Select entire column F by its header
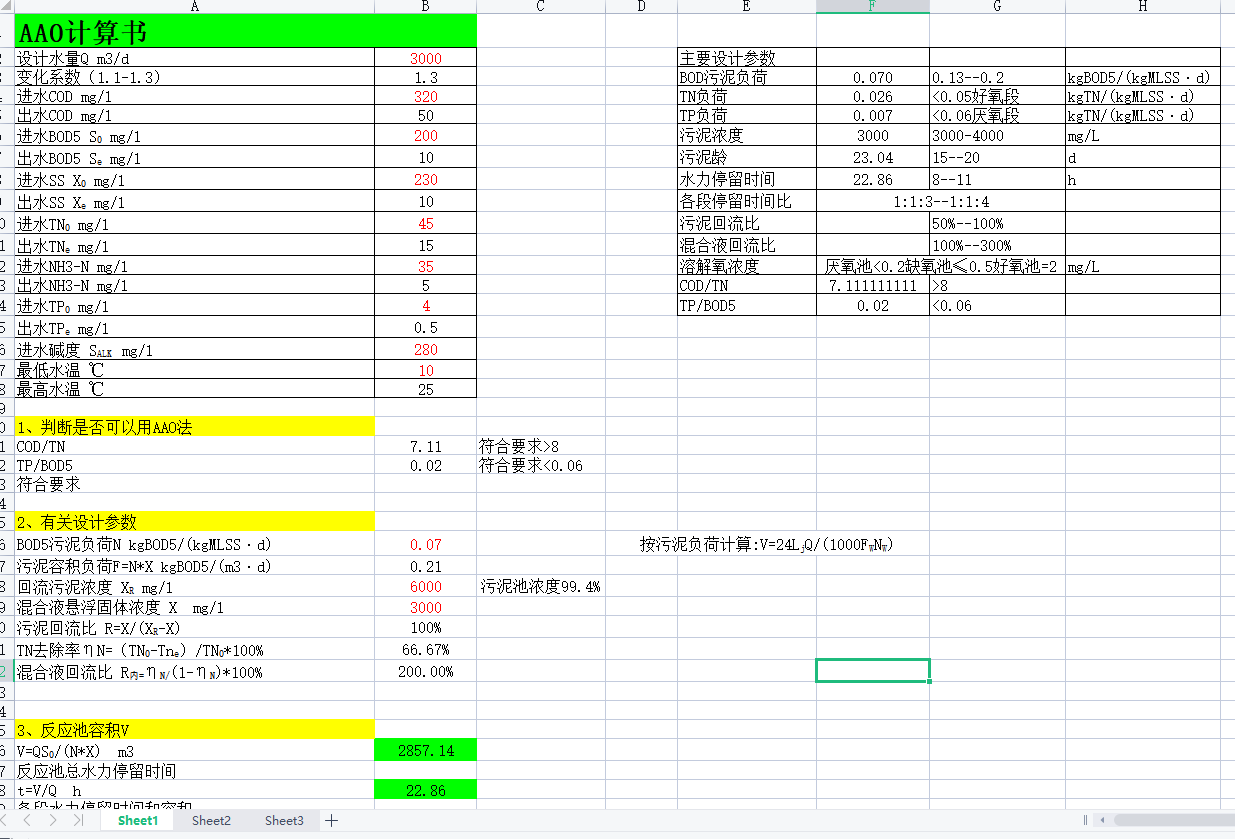The image size is (1235, 839). [873, 6]
